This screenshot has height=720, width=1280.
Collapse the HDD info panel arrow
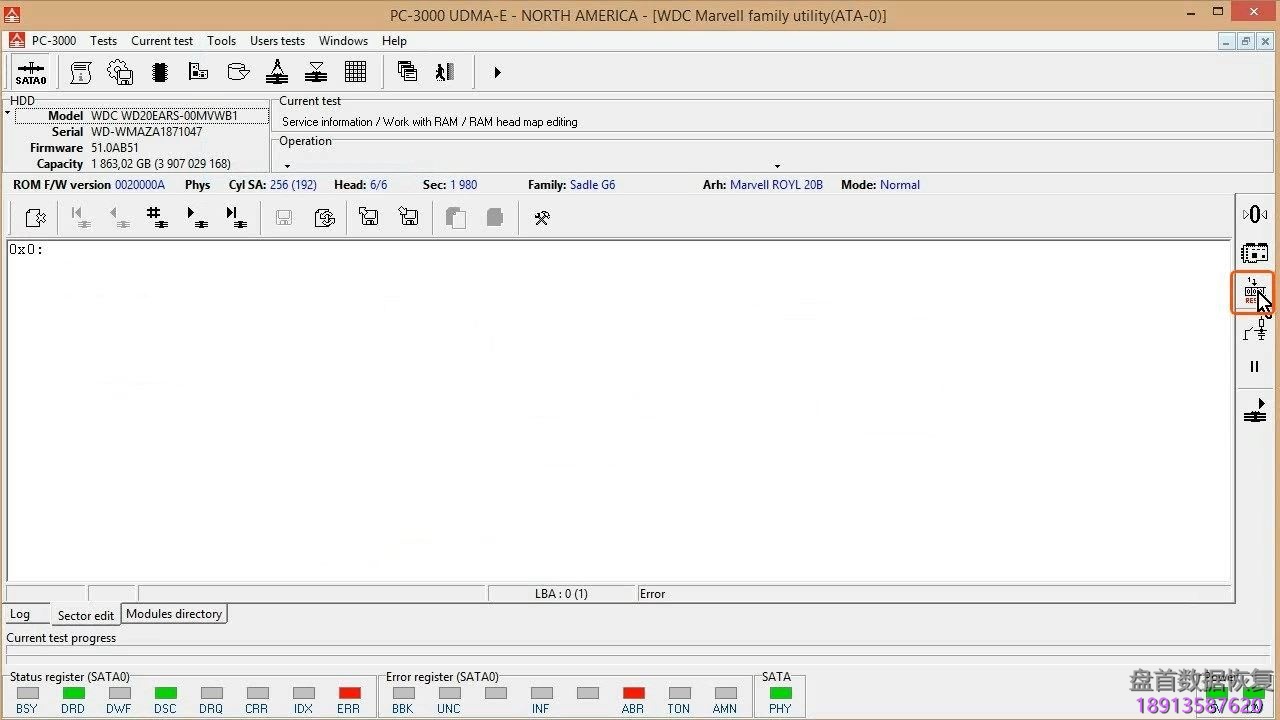8,113
